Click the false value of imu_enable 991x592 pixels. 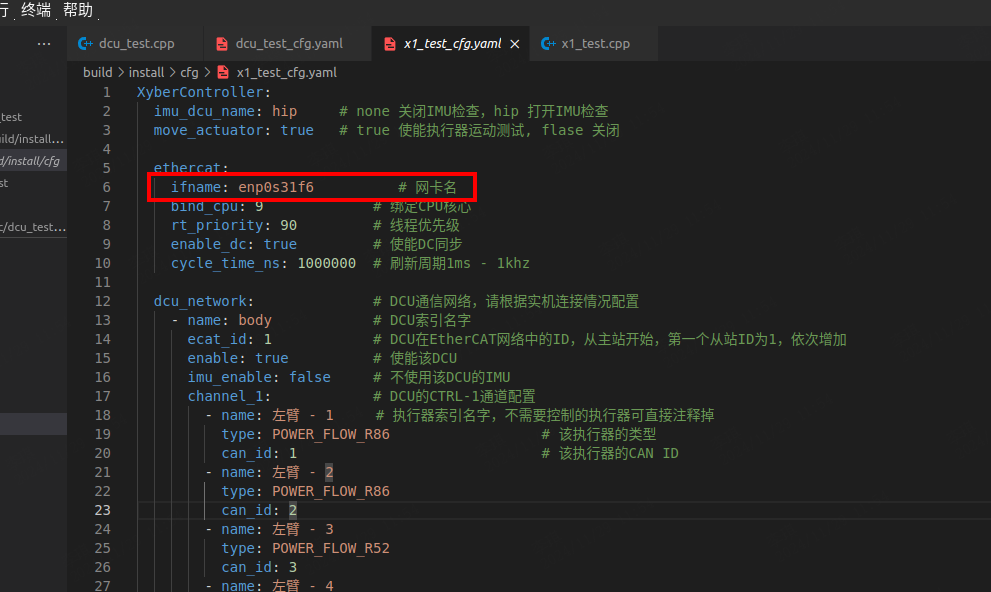click(x=309, y=377)
